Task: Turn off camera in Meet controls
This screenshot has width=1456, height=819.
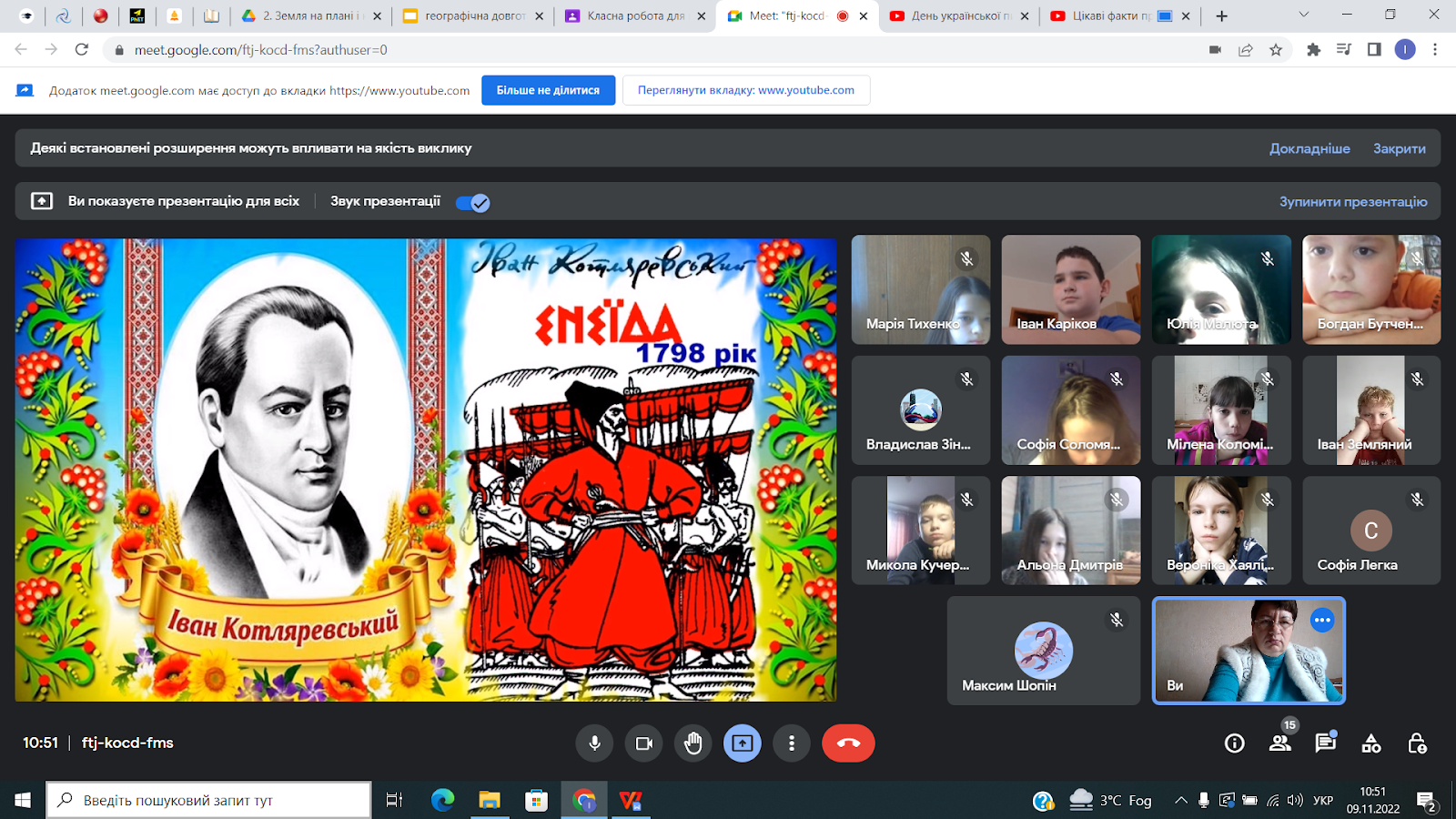Action: pos(644,743)
